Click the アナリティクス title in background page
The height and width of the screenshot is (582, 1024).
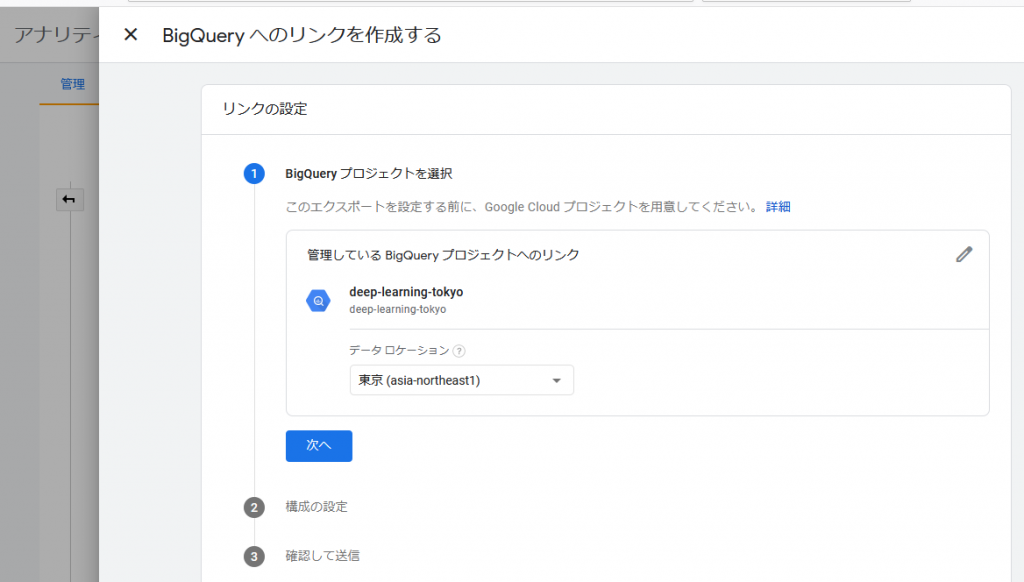(x=56, y=35)
